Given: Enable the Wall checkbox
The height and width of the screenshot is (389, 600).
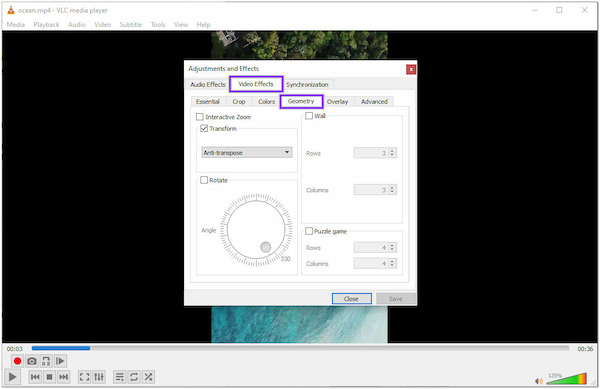Looking at the screenshot, I should [309, 116].
